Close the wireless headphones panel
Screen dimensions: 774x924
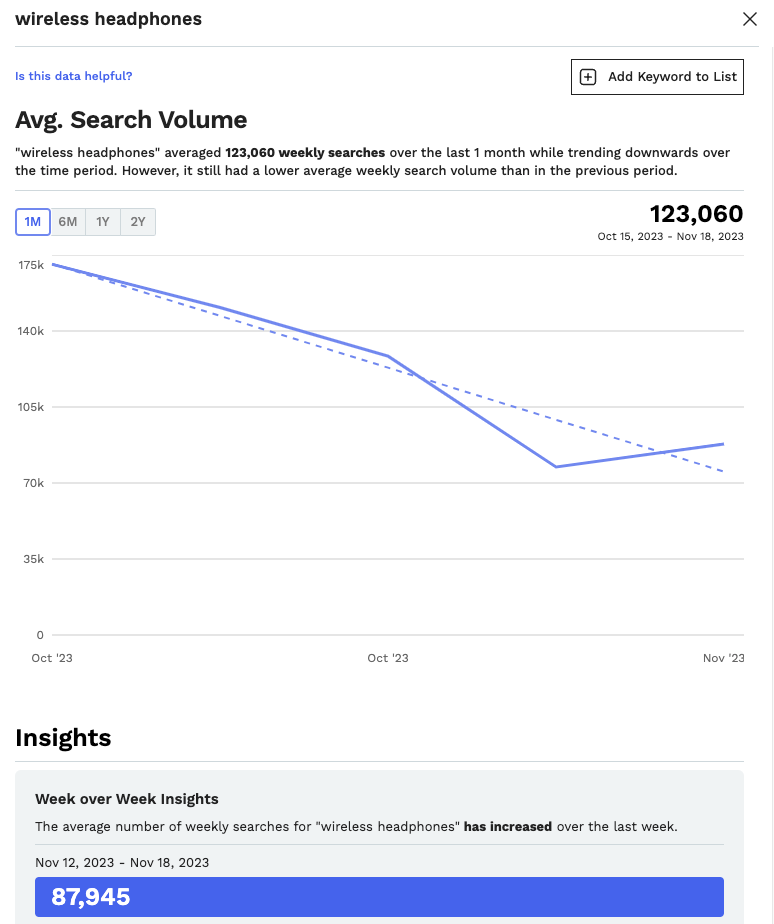tap(750, 19)
